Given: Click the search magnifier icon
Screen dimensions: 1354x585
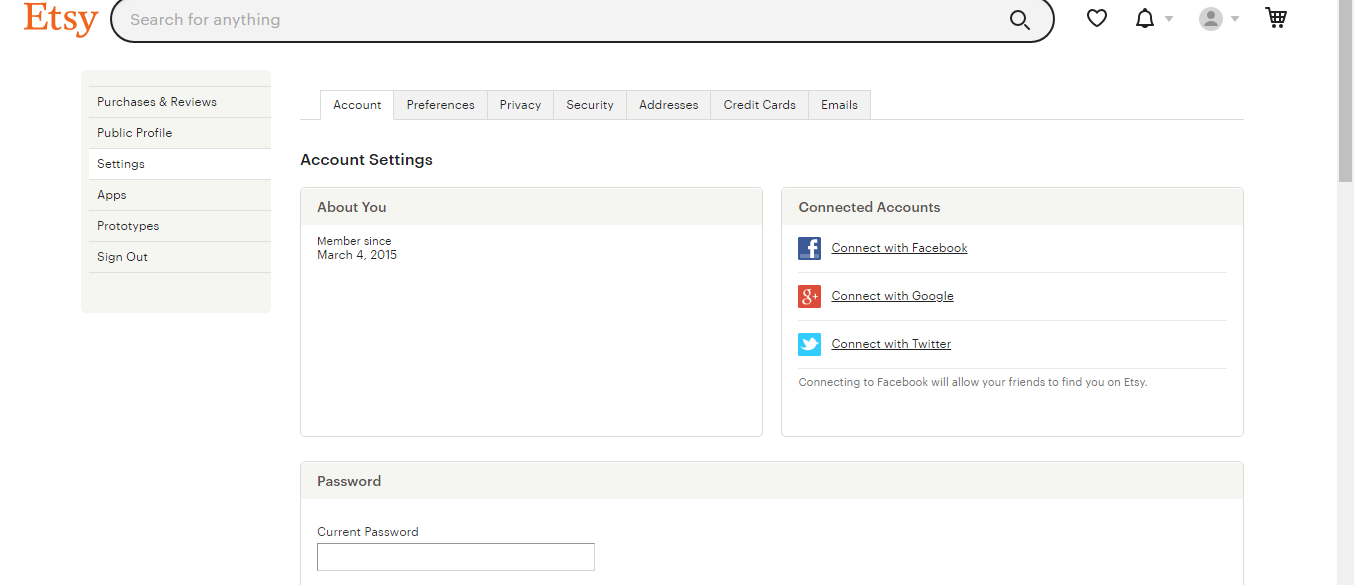Looking at the screenshot, I should (x=1019, y=20).
